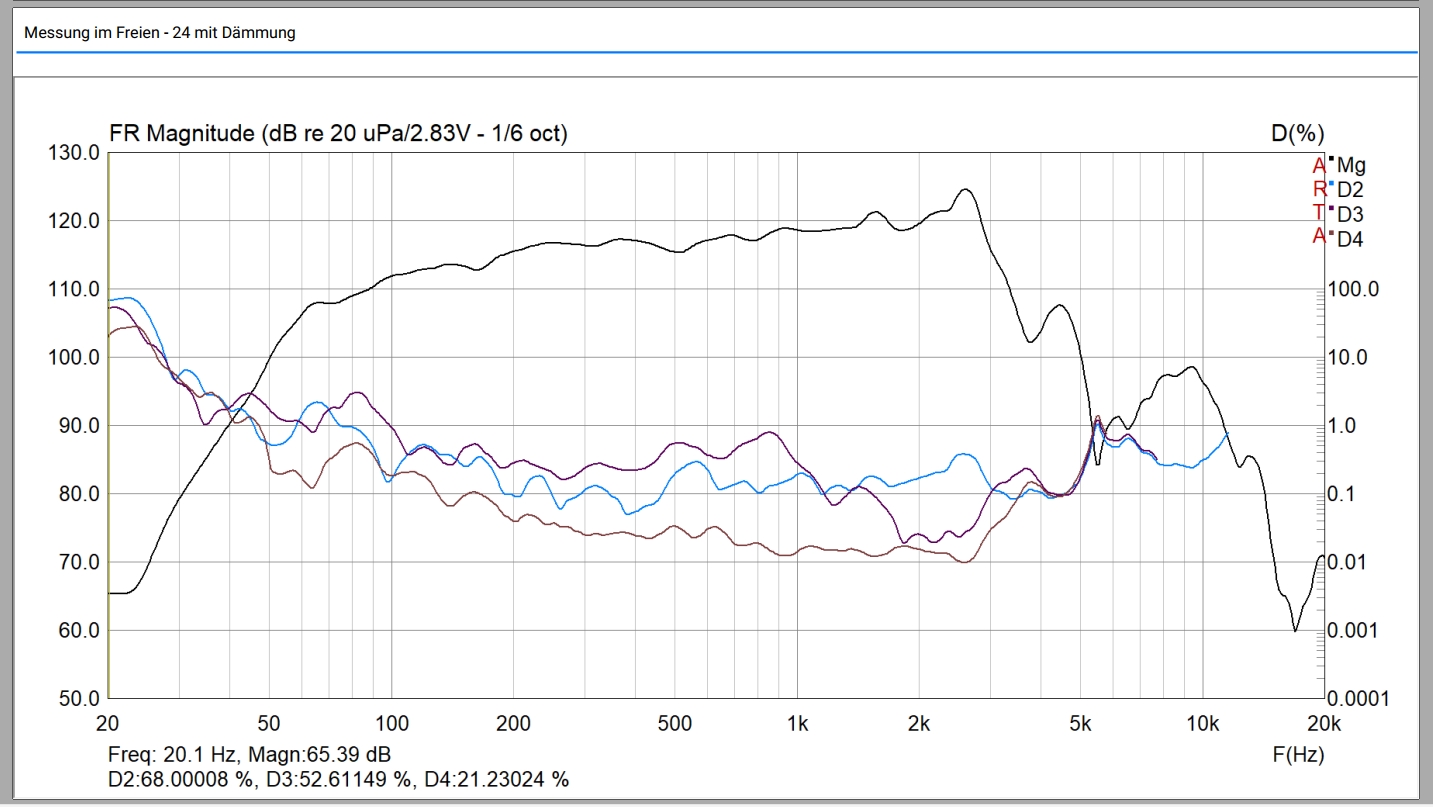This screenshot has width=1433, height=807.
Task: Click the 20k frequency axis label
Action: click(x=1325, y=724)
